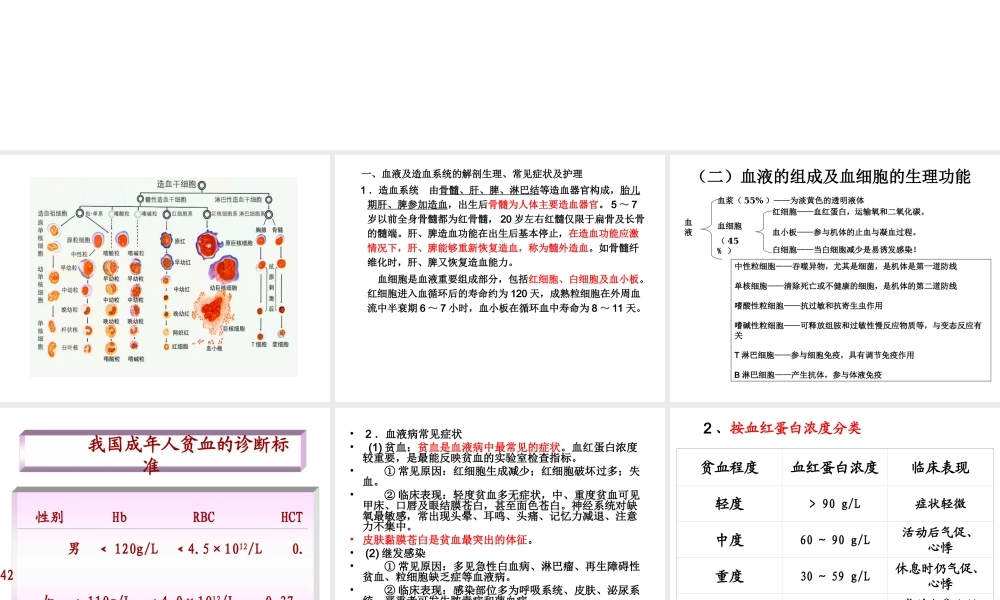Click the 嗜酸性粒细胞——抗过敏和抗寄生虫作用 line
Screen dimensions: 1000x600
pos(808,306)
